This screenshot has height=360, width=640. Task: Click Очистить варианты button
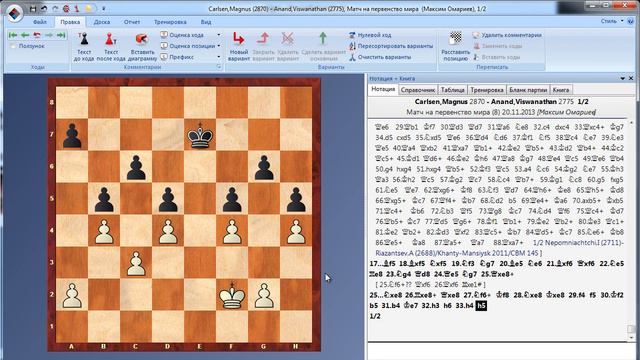click(380, 57)
